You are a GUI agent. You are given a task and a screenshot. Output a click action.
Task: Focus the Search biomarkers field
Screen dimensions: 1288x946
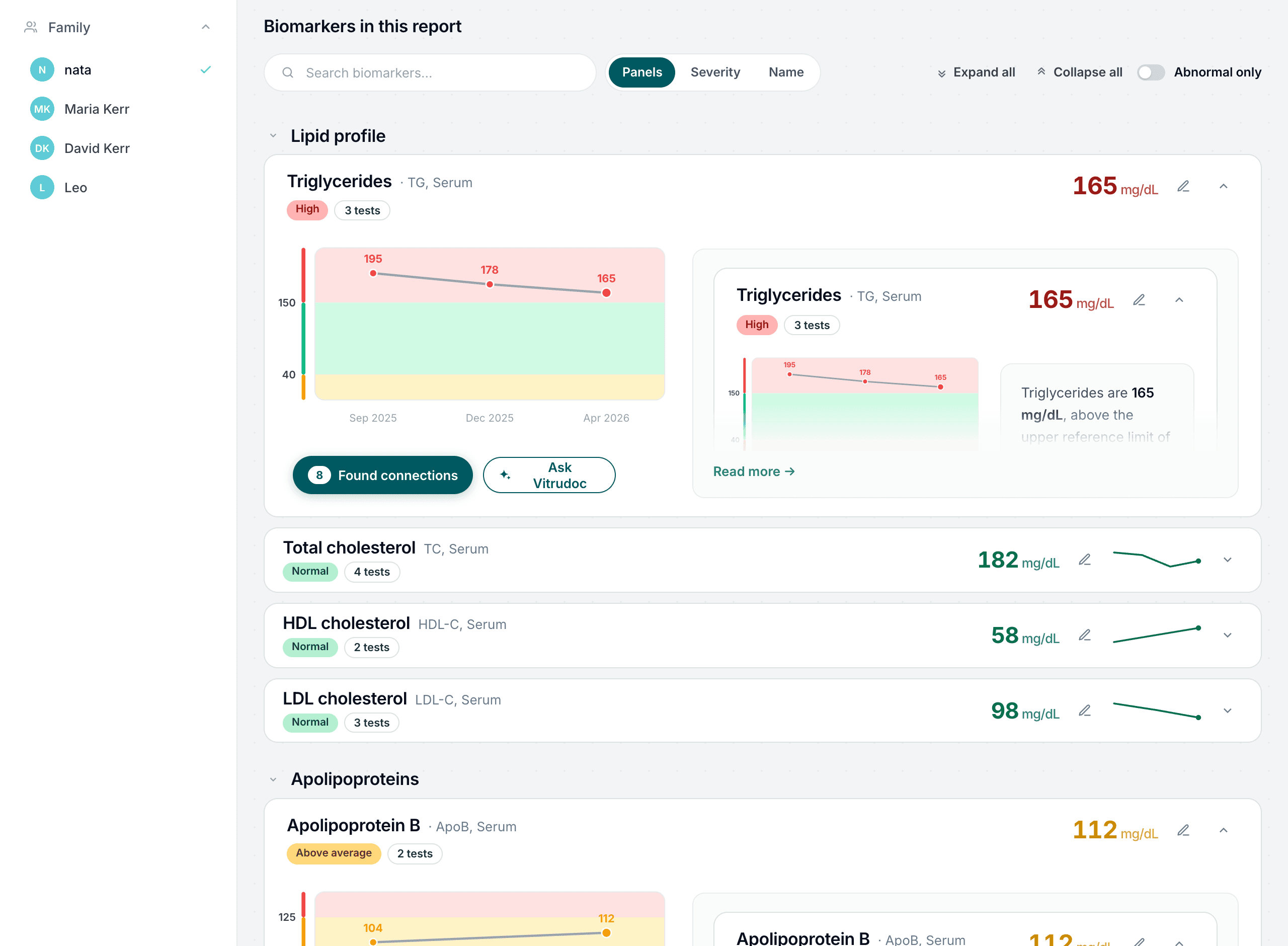pos(430,73)
